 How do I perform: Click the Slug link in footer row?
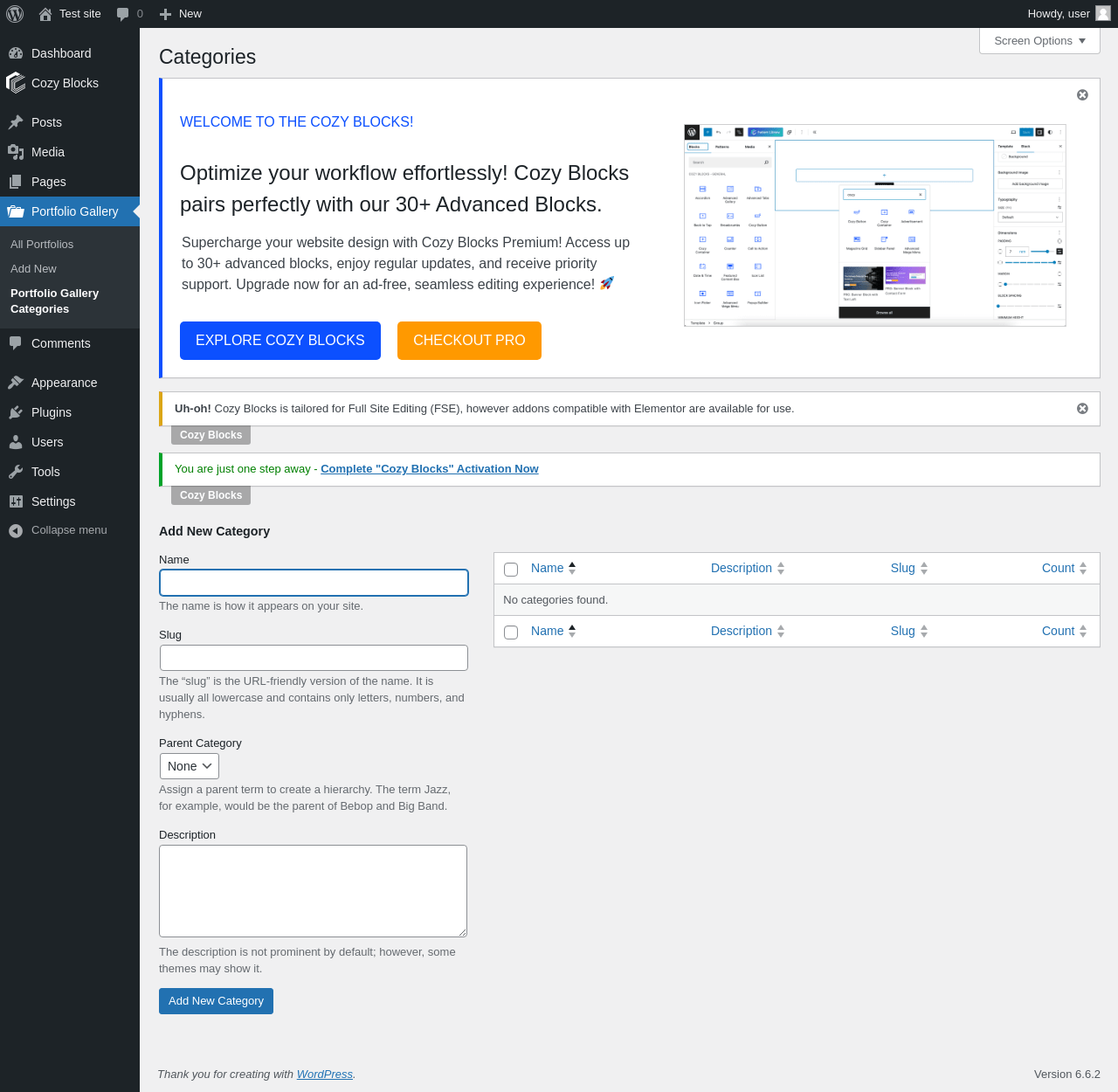[x=903, y=631]
